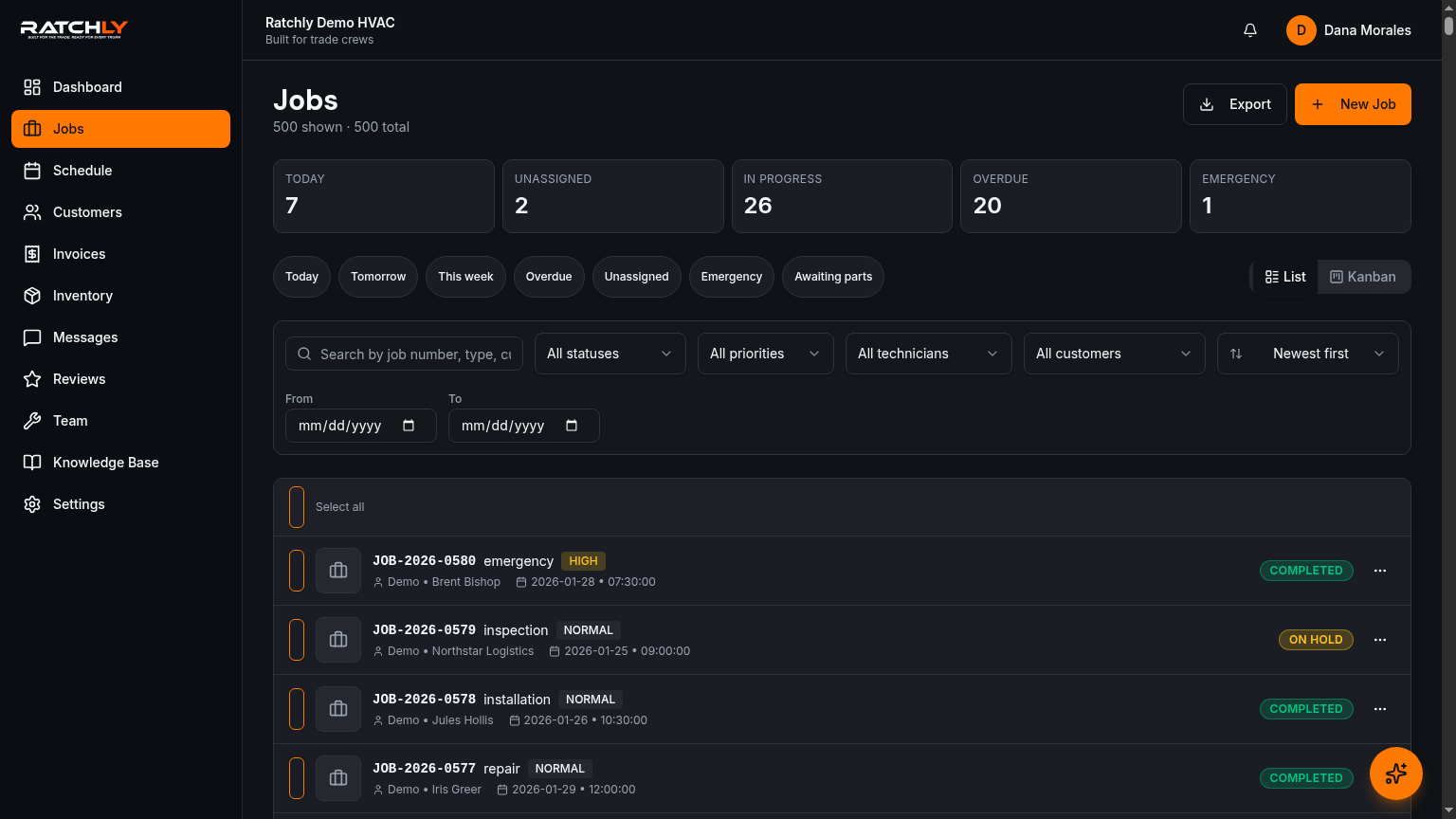Click the Export button
Viewport: 1456px width, 819px height.
tap(1235, 104)
